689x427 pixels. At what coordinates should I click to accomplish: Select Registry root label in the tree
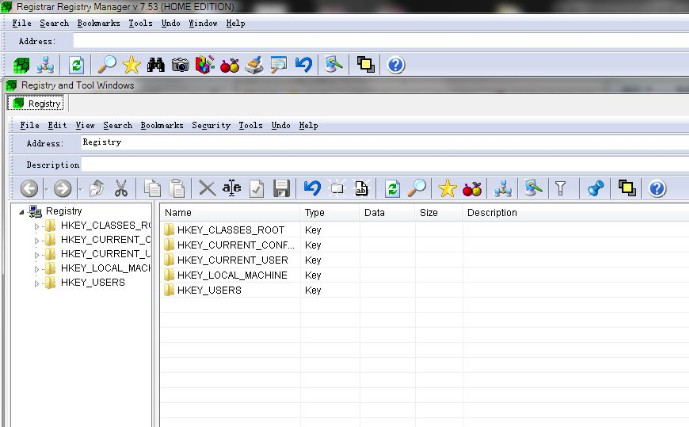tap(64, 211)
